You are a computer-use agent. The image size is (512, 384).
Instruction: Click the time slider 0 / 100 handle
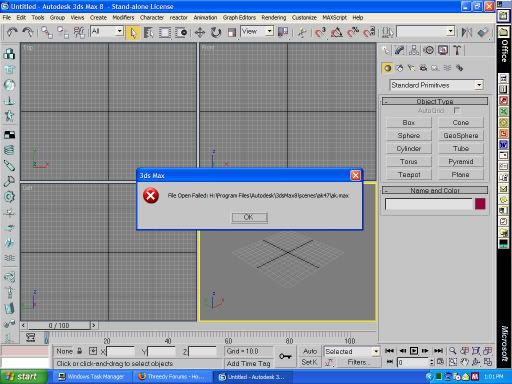59,325
